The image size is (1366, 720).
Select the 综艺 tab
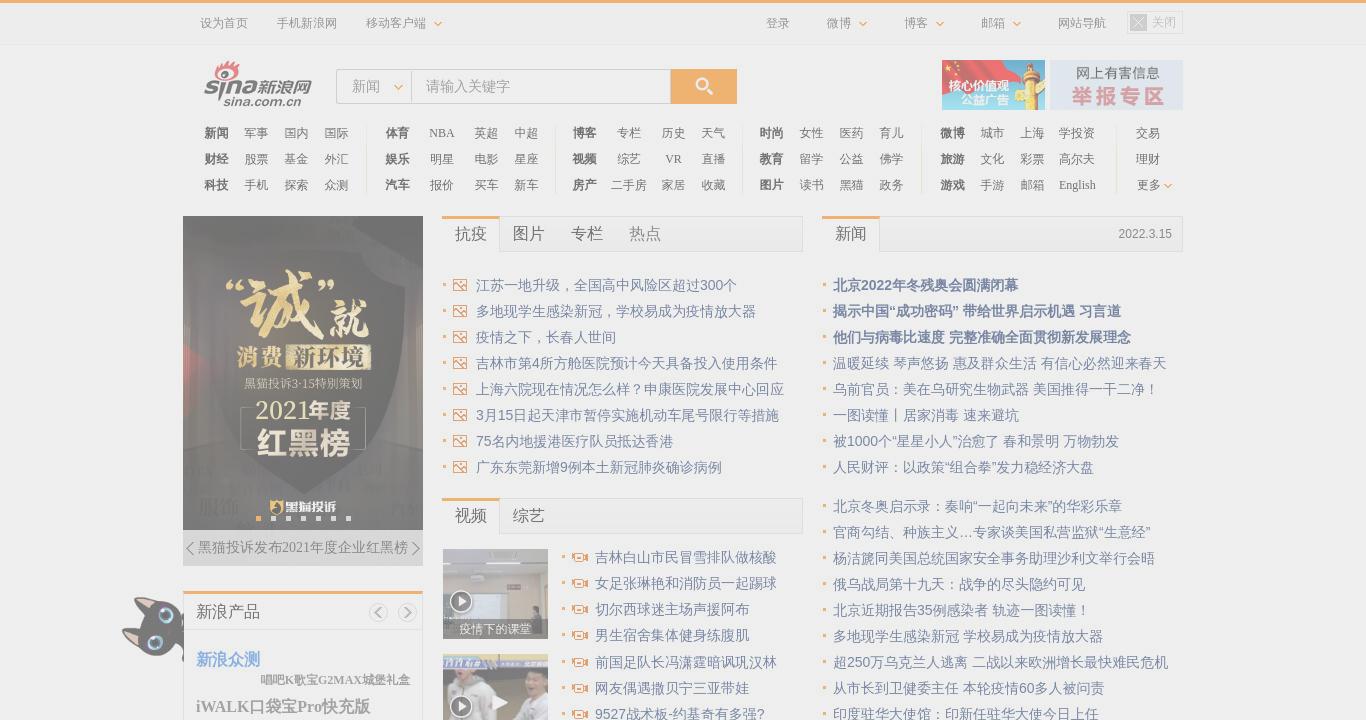pos(529,516)
